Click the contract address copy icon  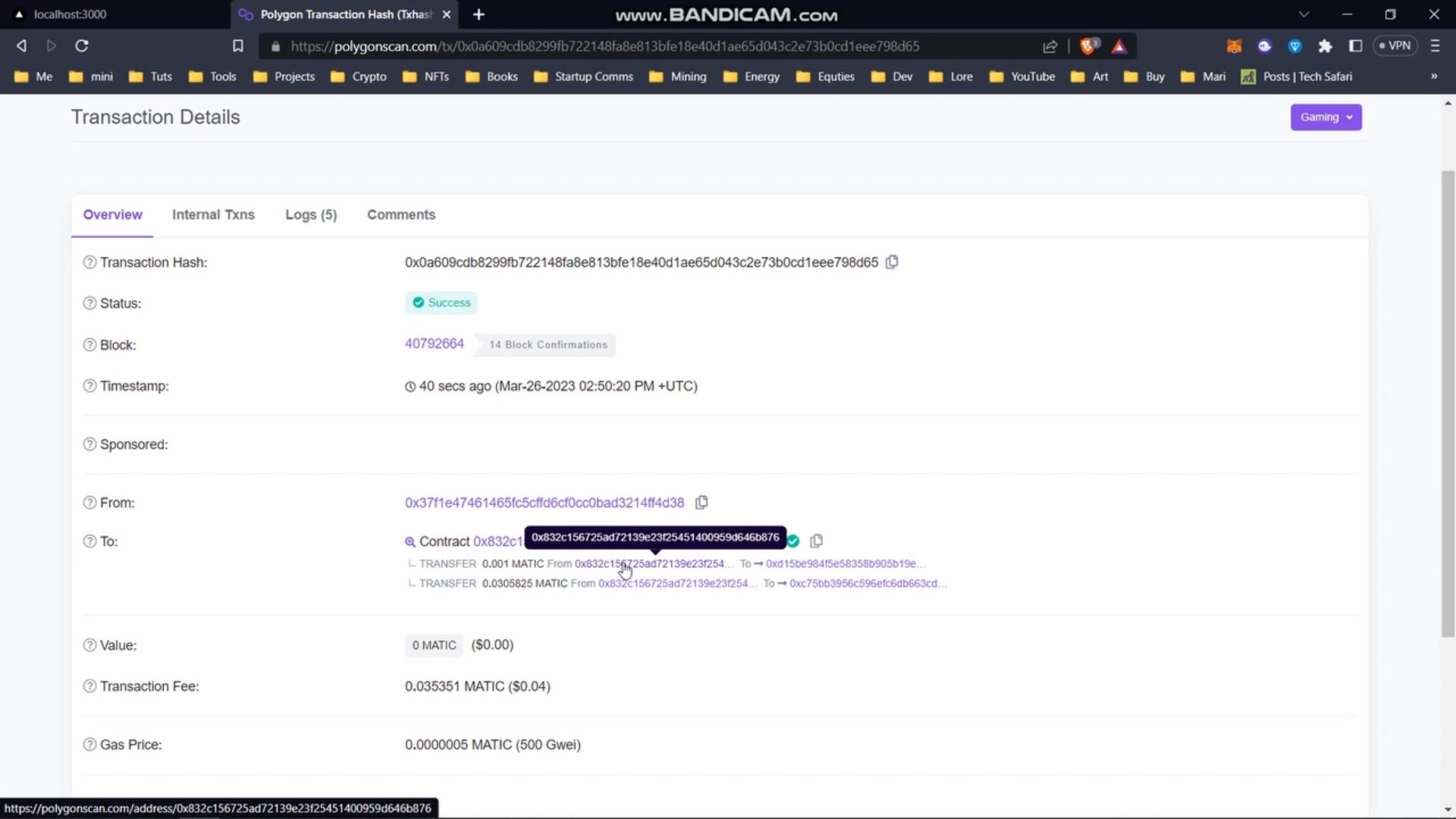pyautogui.click(x=817, y=541)
